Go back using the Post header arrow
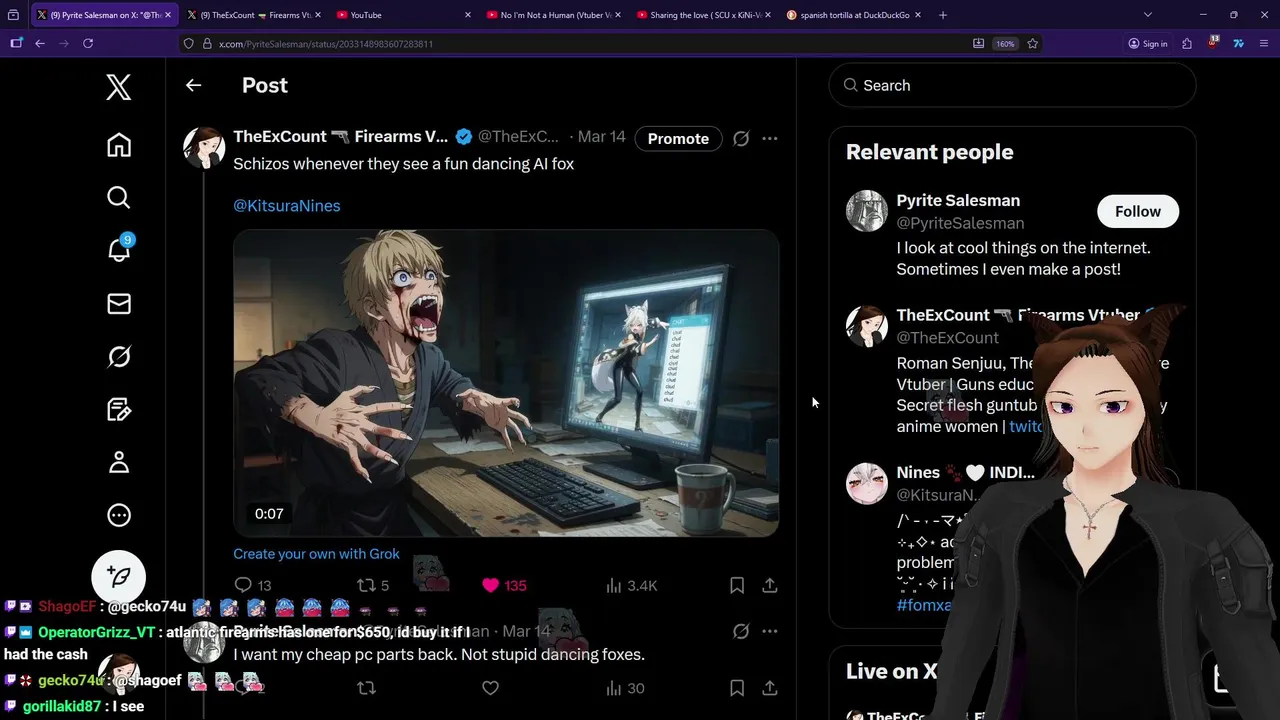Image resolution: width=1280 pixels, height=720 pixels. (193, 86)
